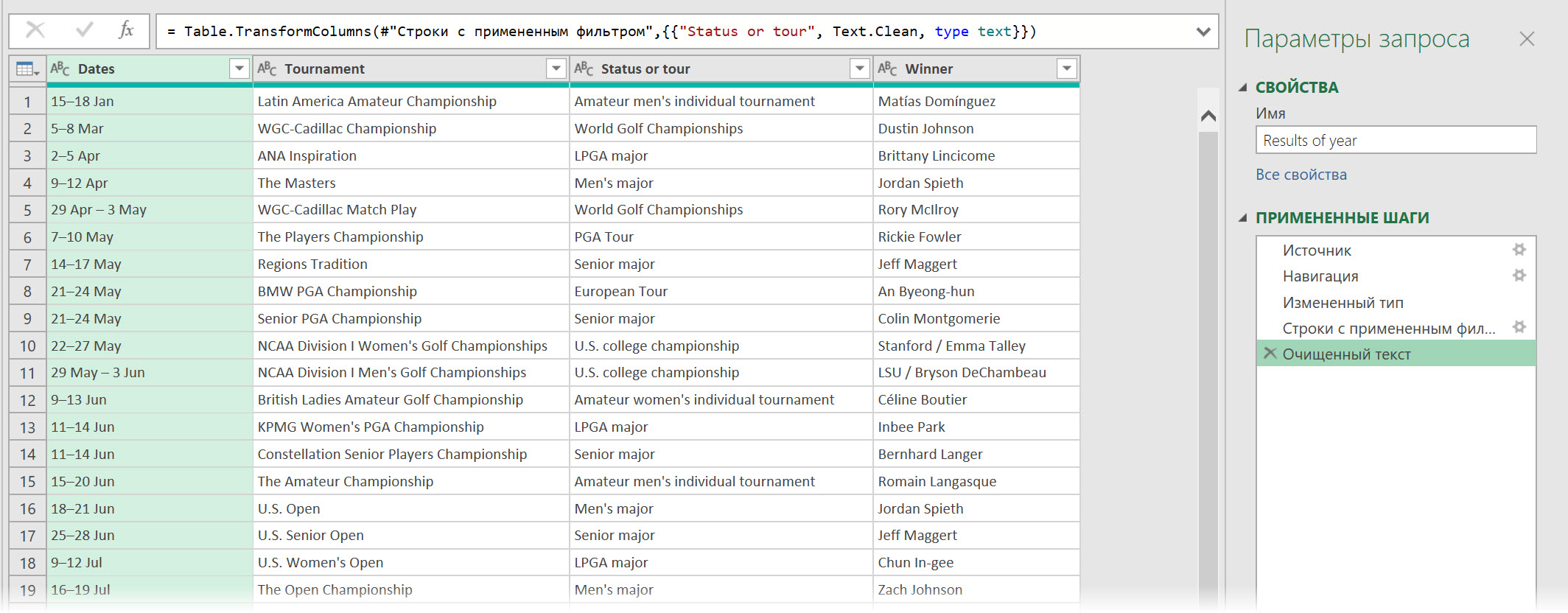Open Status or tour column filter dropdown
The width and height of the screenshot is (1568, 613).
pyautogui.click(x=859, y=69)
